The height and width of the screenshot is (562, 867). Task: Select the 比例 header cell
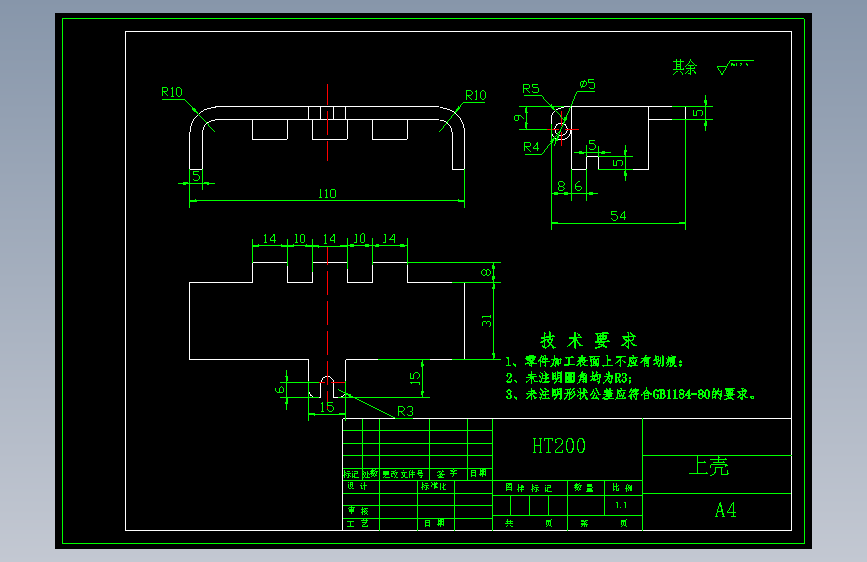(x=623, y=488)
